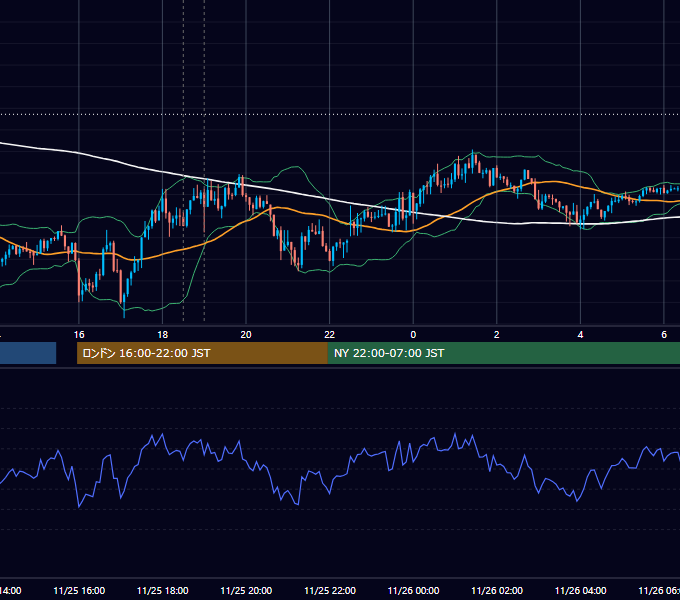Select the 11/25 16:00 date label
This screenshot has height=600, width=680.
click(79, 590)
